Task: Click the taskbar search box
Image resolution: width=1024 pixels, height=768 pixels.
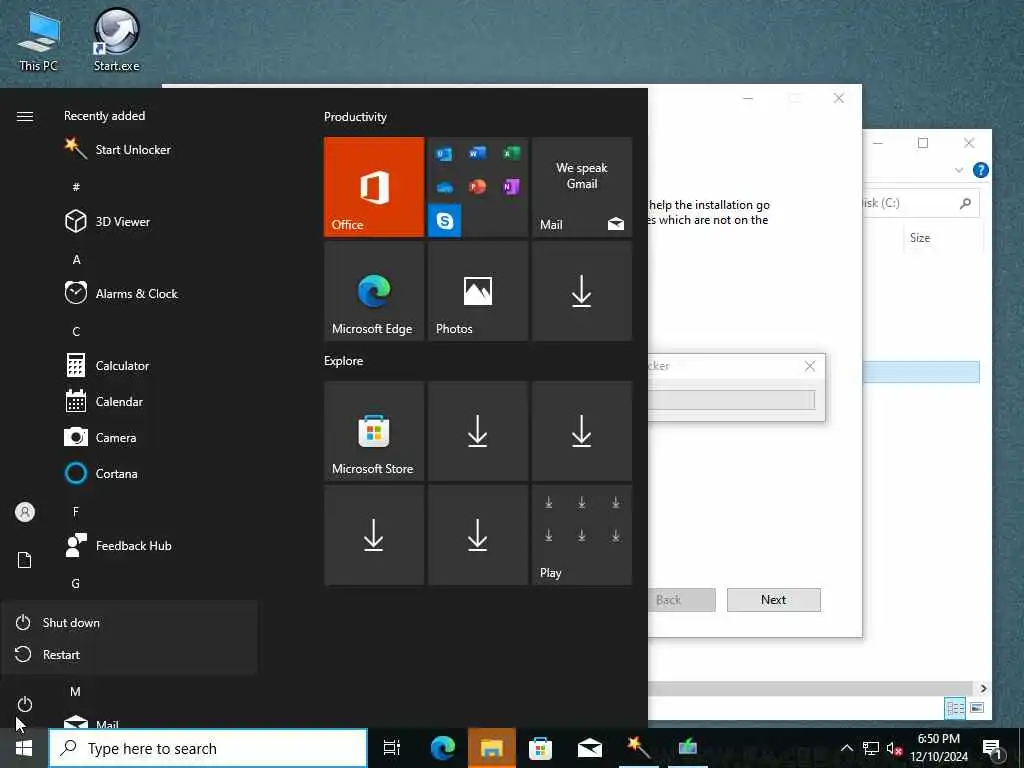Action: point(208,748)
